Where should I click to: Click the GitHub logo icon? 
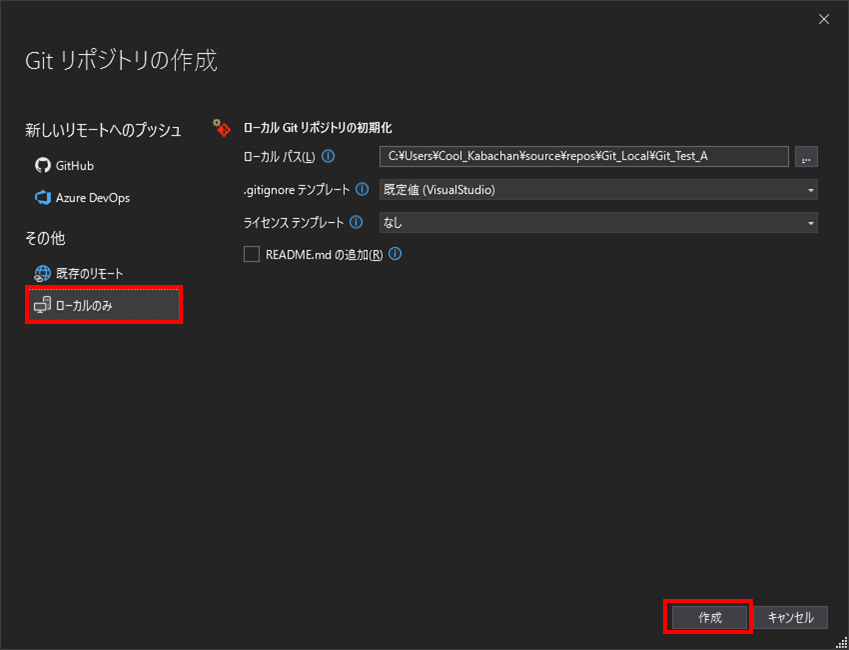pos(42,165)
